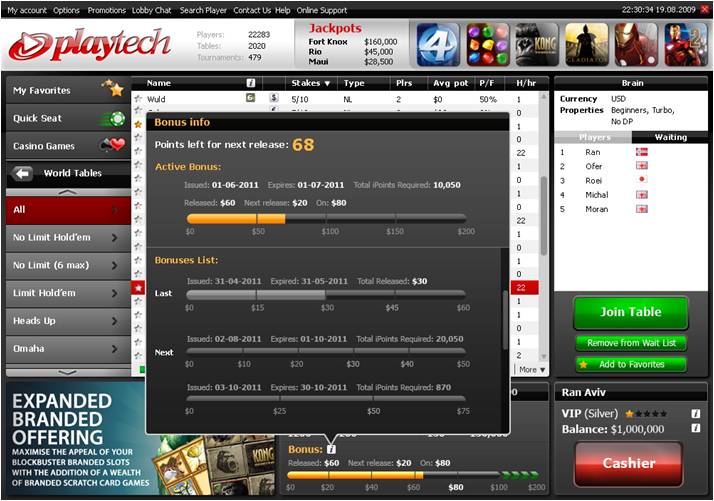Toggle the red highlighted row's favorite star
Image resolution: width=714 pixels, height=501 pixels.
tap(138, 287)
